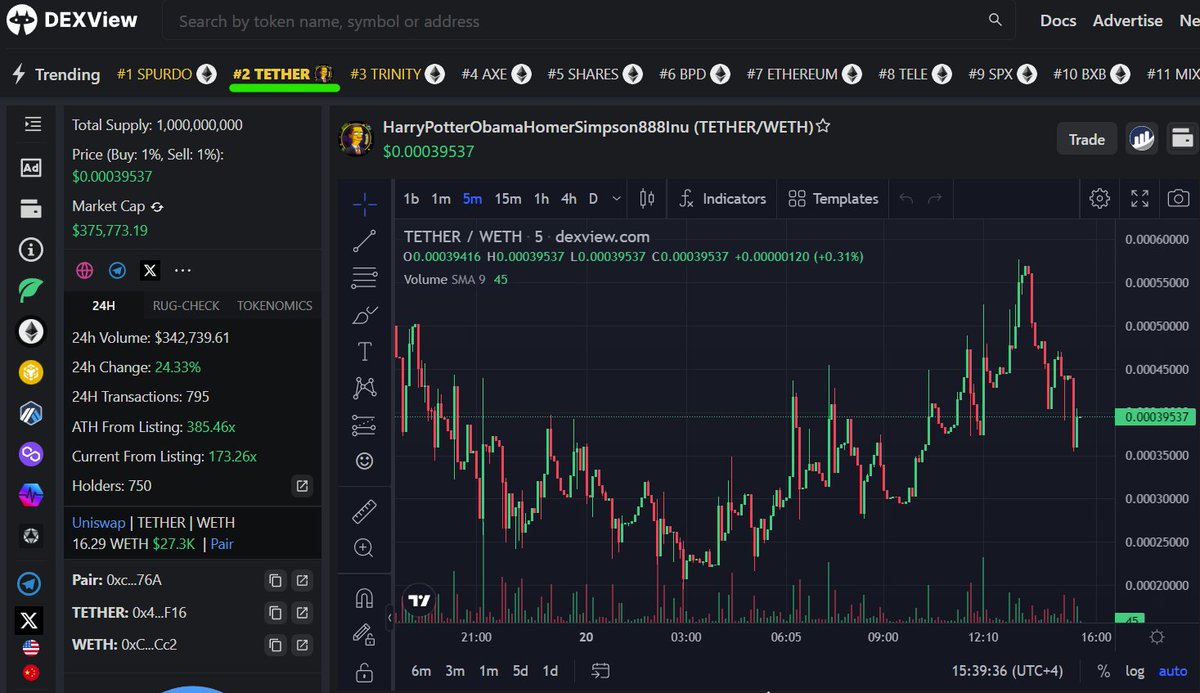Activate the zoom in tool

[x=365, y=548]
